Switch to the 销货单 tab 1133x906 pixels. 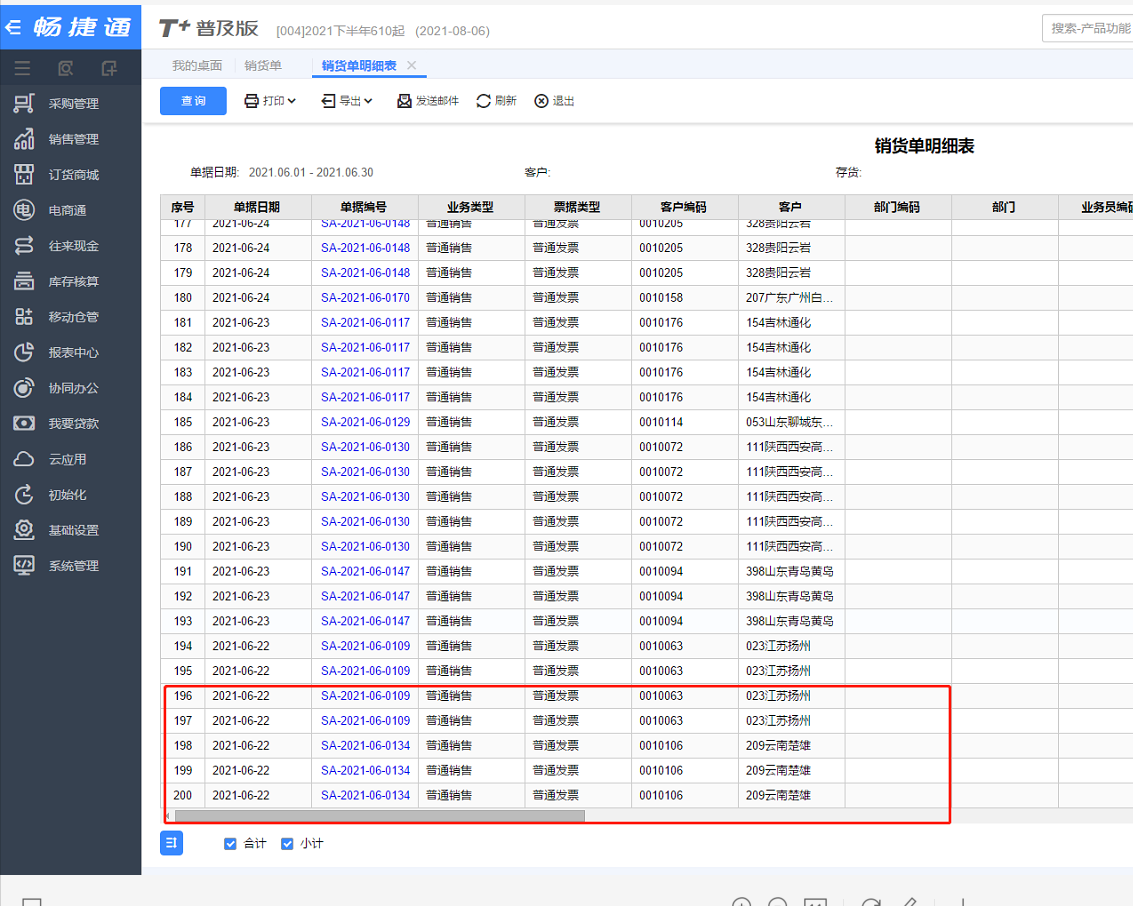(263, 66)
